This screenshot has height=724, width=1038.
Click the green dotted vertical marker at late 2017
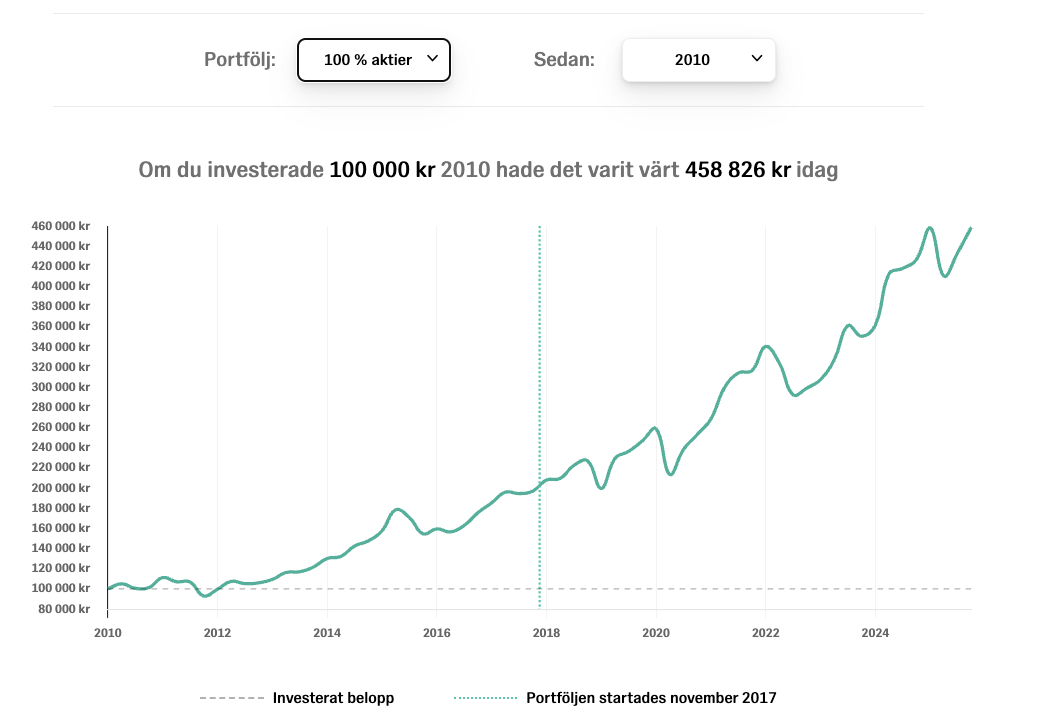point(540,400)
